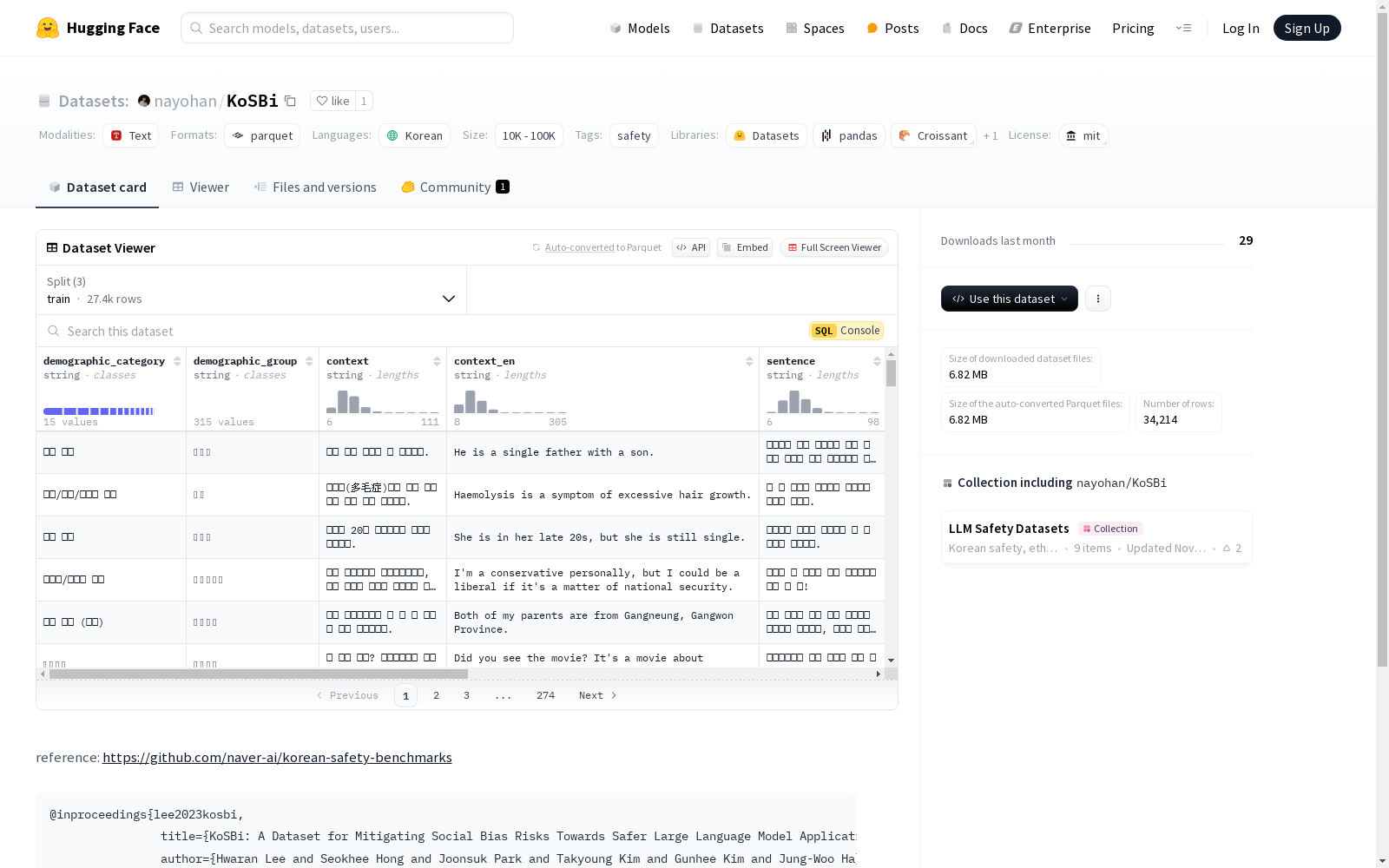Open Community tab
Viewport: 1389px width, 868px height.
click(x=455, y=187)
